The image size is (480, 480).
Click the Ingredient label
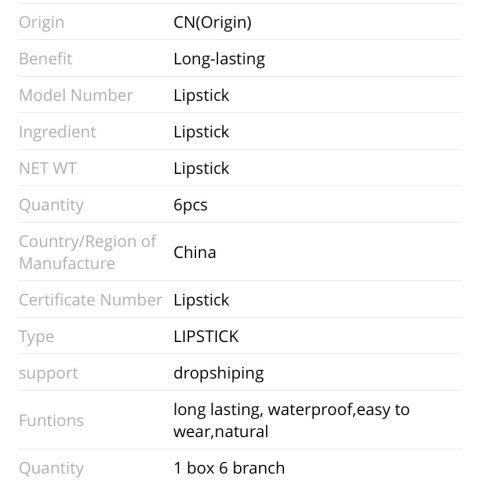(x=57, y=132)
